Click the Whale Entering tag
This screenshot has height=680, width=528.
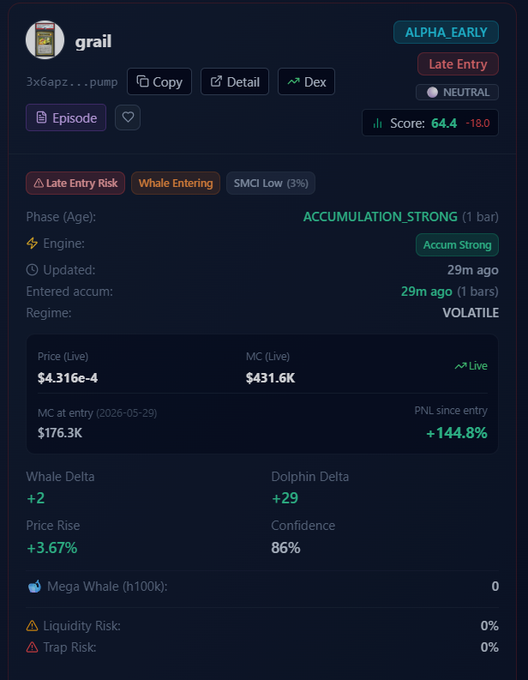(x=176, y=183)
